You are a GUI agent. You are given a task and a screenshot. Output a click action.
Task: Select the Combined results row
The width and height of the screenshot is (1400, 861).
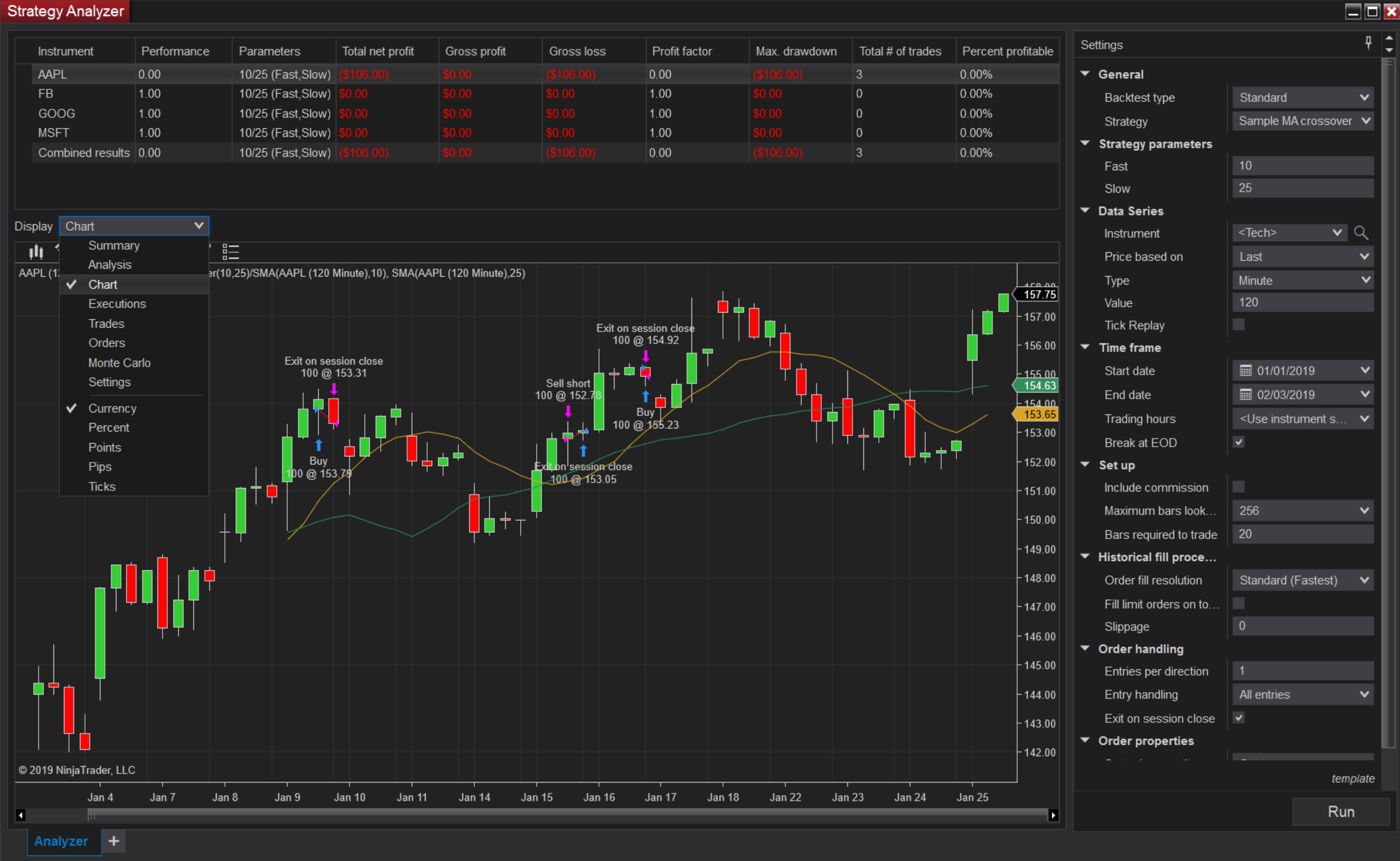546,153
